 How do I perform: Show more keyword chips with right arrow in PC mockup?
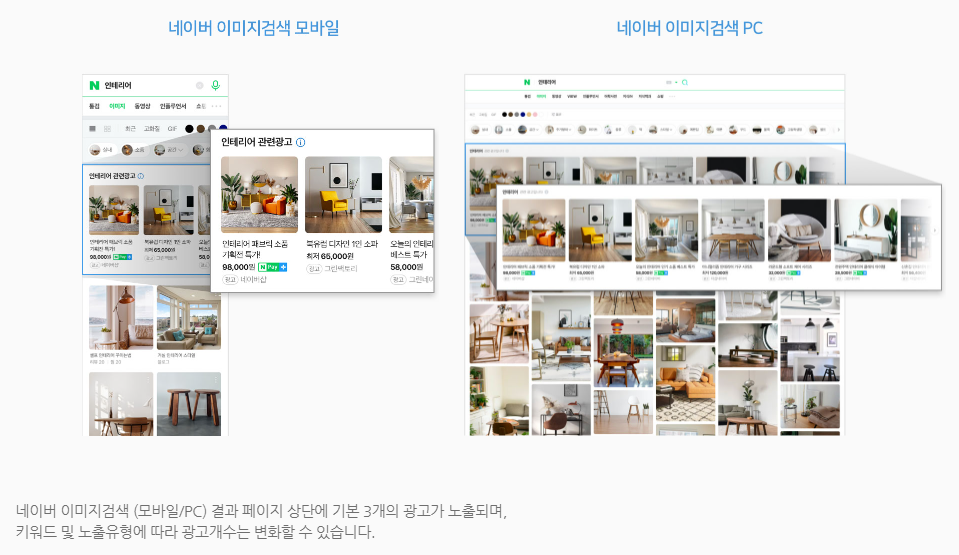(x=839, y=130)
